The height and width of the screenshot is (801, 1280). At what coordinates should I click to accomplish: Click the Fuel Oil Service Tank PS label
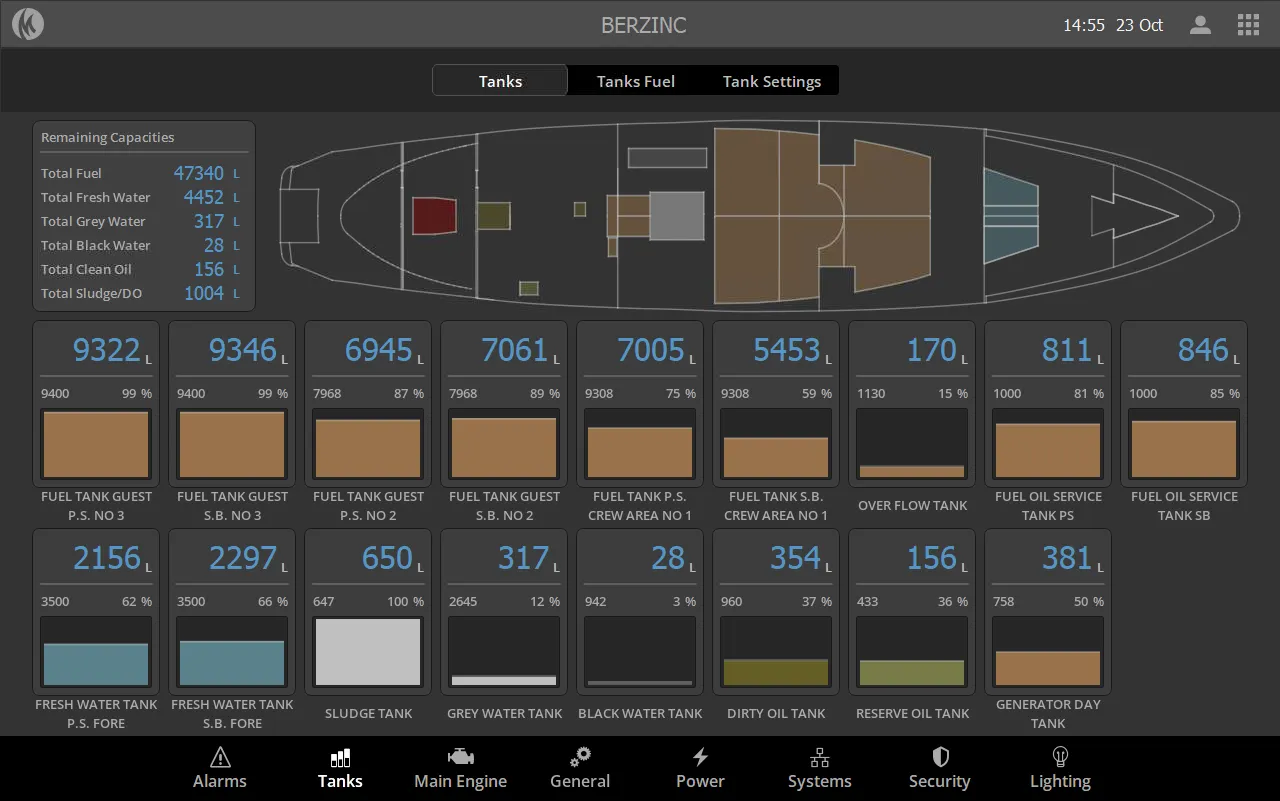1048,506
